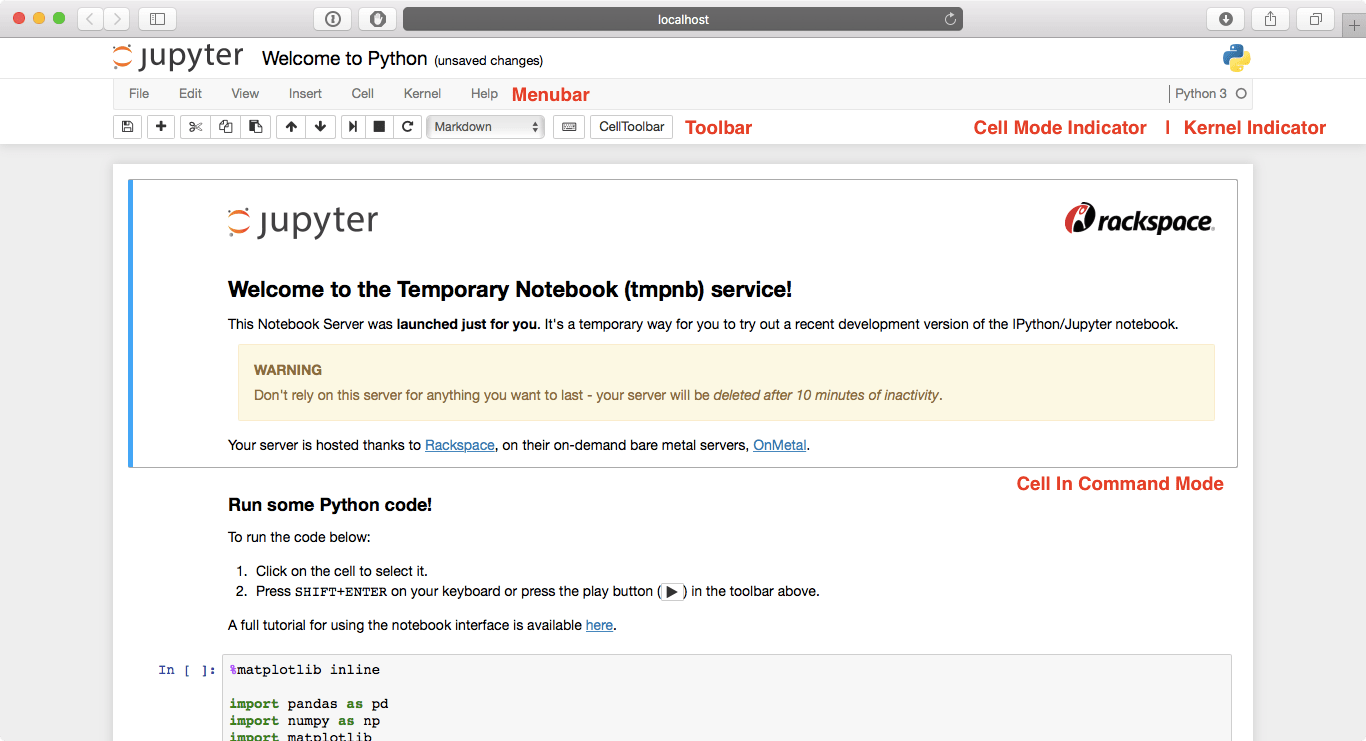1366x741 pixels.
Task: Add a new cell with the plus icon
Action: [161, 126]
